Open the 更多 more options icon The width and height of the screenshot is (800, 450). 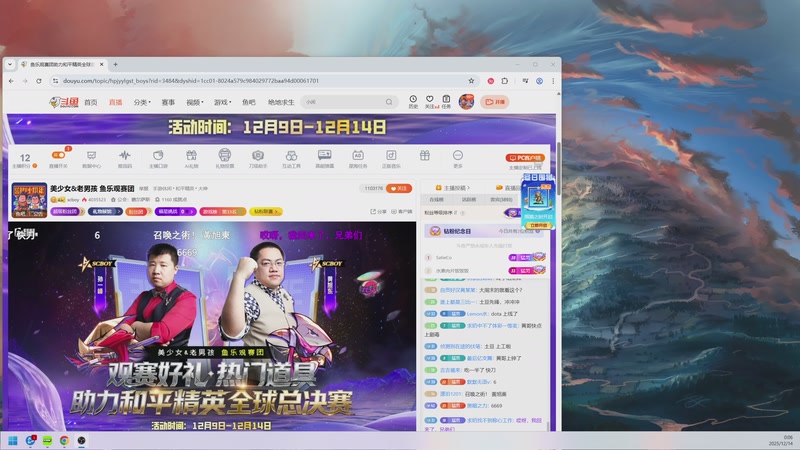[458, 155]
